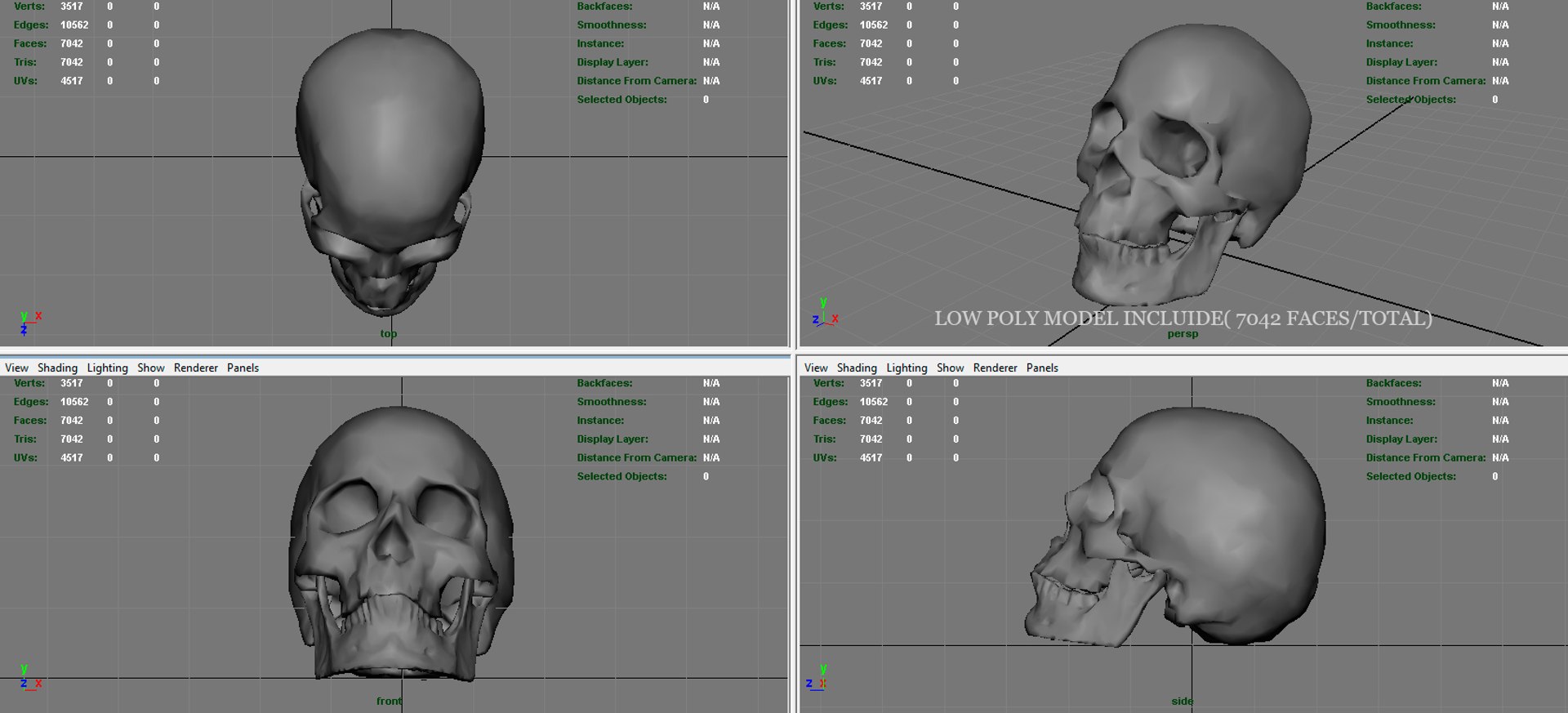Click the 'top' viewport name label
Viewport: 1568px width, 713px height.
[x=389, y=333]
